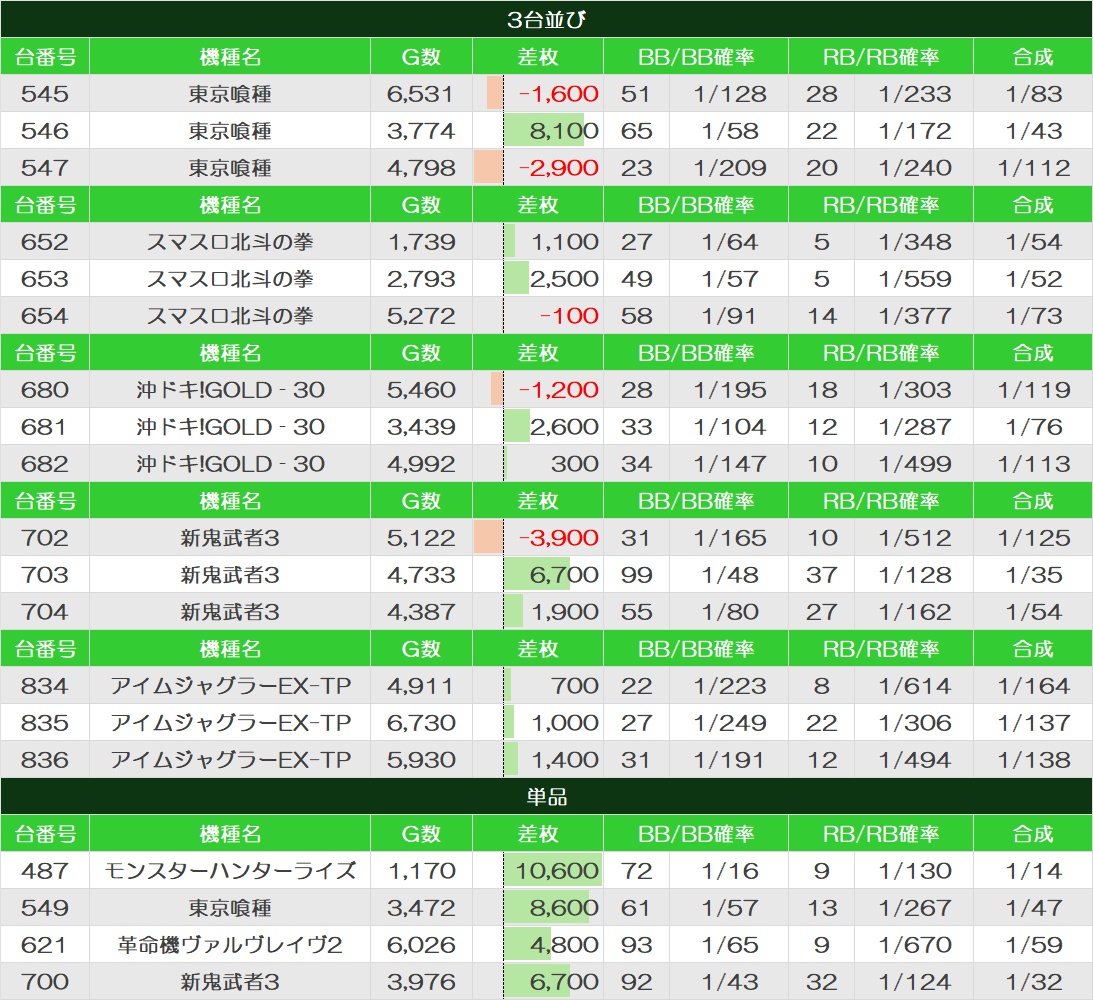Screen dimensions: 1093x1000
Task: Click the -2,900 difference value
Action: tap(558, 167)
